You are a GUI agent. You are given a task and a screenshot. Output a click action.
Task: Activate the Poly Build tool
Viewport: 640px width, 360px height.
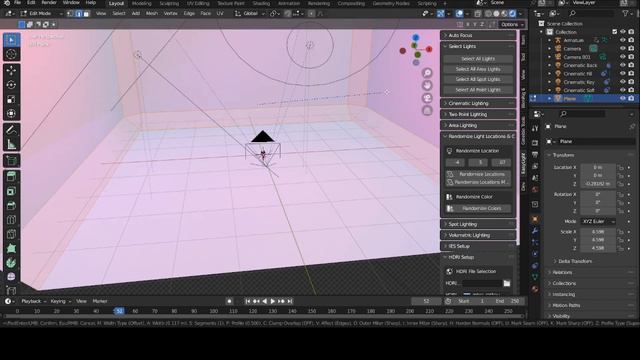11,248
